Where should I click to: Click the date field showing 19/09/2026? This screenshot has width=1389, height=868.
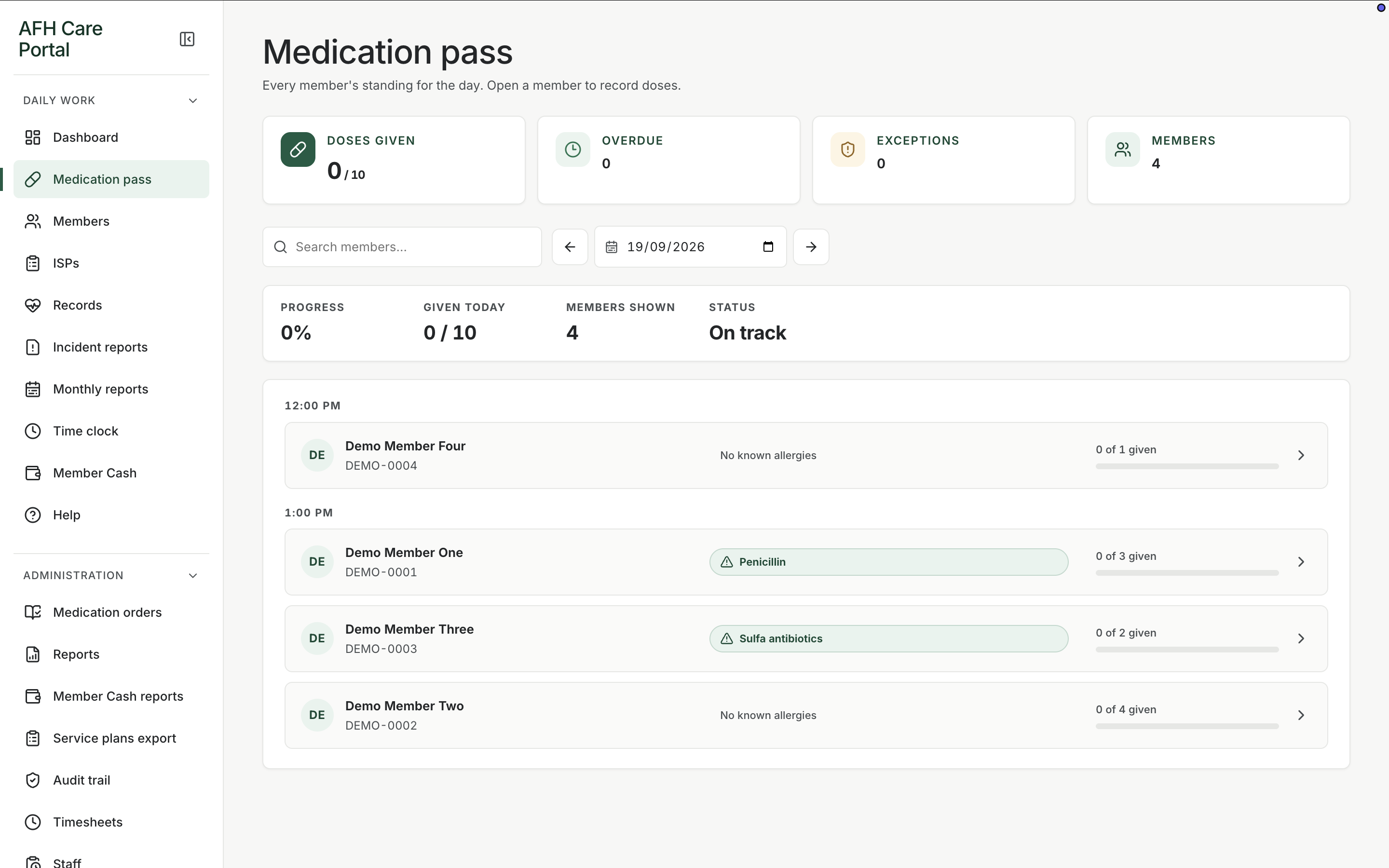[x=690, y=247]
